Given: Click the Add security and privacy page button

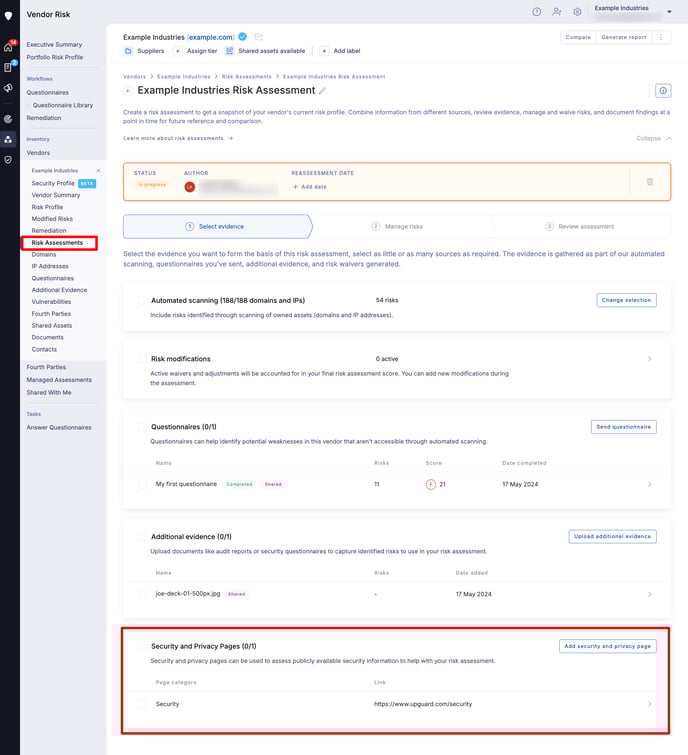Looking at the screenshot, I should 608,646.
